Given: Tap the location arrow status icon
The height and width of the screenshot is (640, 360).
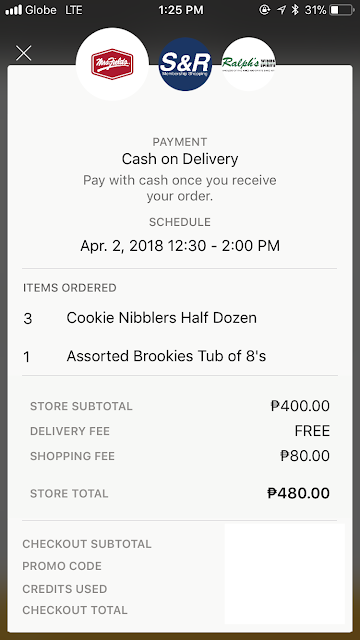Looking at the screenshot, I should coord(281,10).
